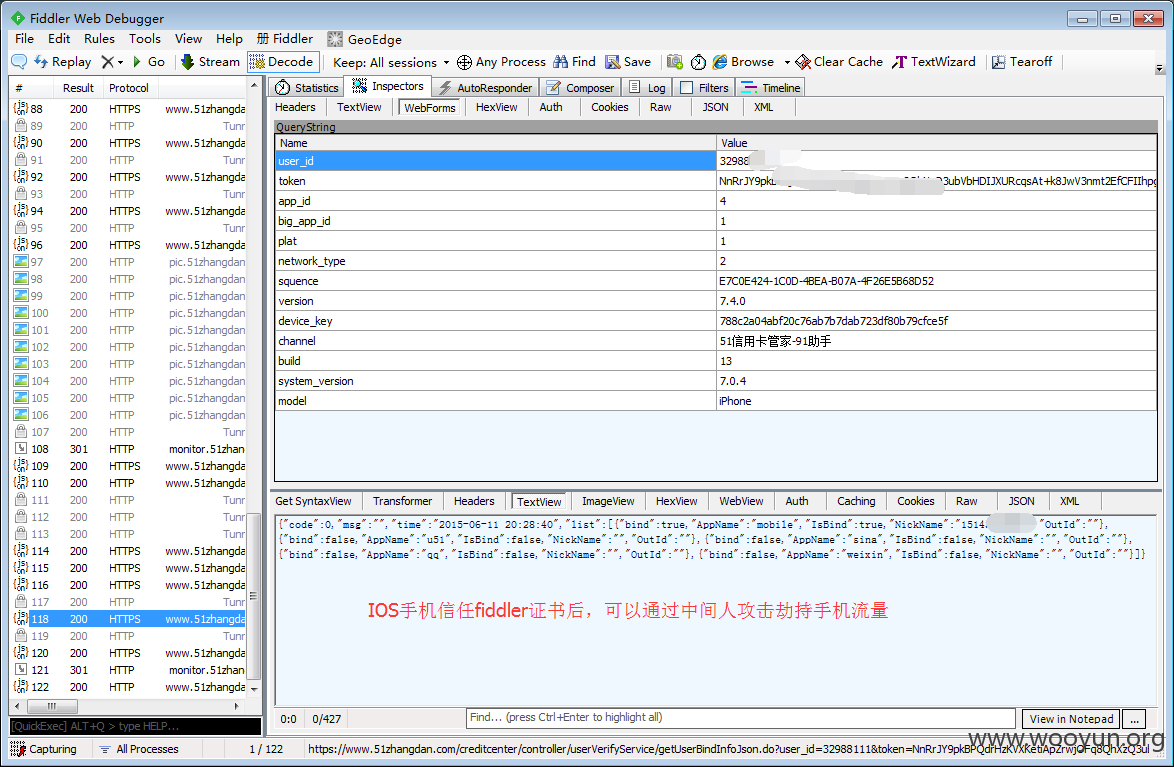Open the TextWizard tool
Viewport: 1174px width, 767px height.
pyautogui.click(x=934, y=62)
